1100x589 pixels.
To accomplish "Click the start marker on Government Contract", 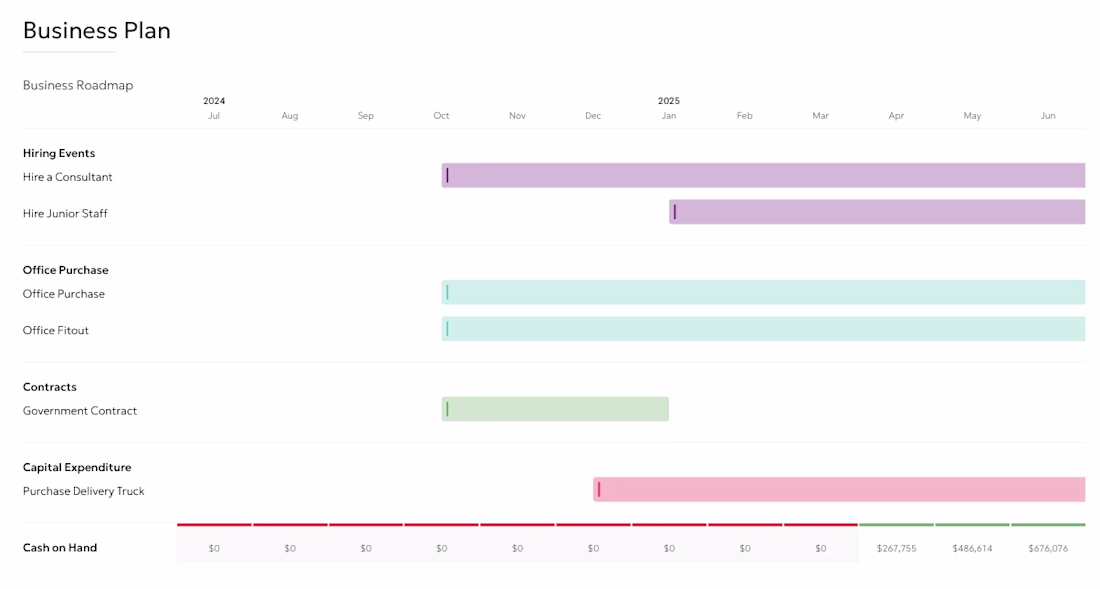I will pos(447,409).
